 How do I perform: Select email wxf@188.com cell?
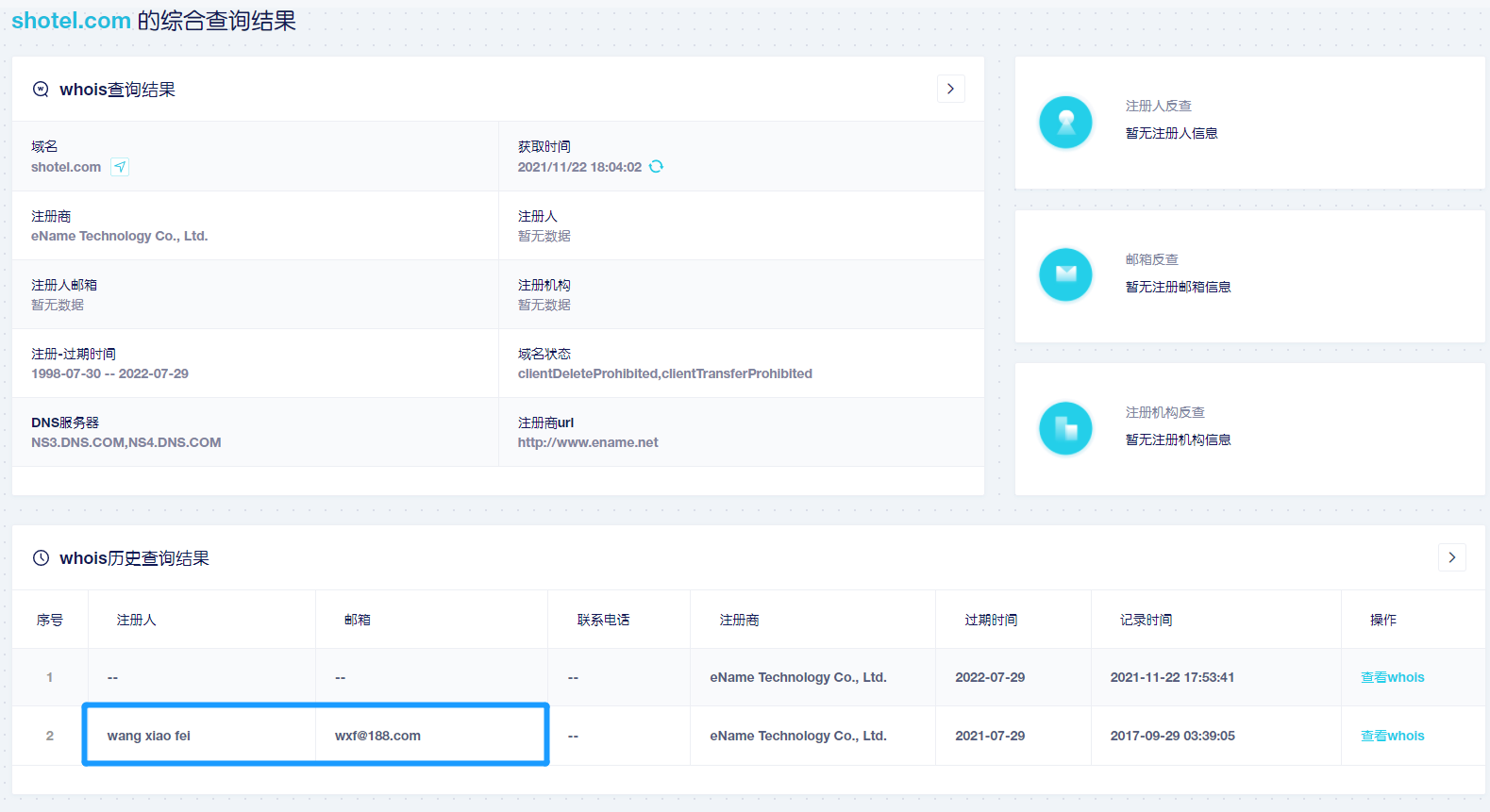click(x=431, y=736)
